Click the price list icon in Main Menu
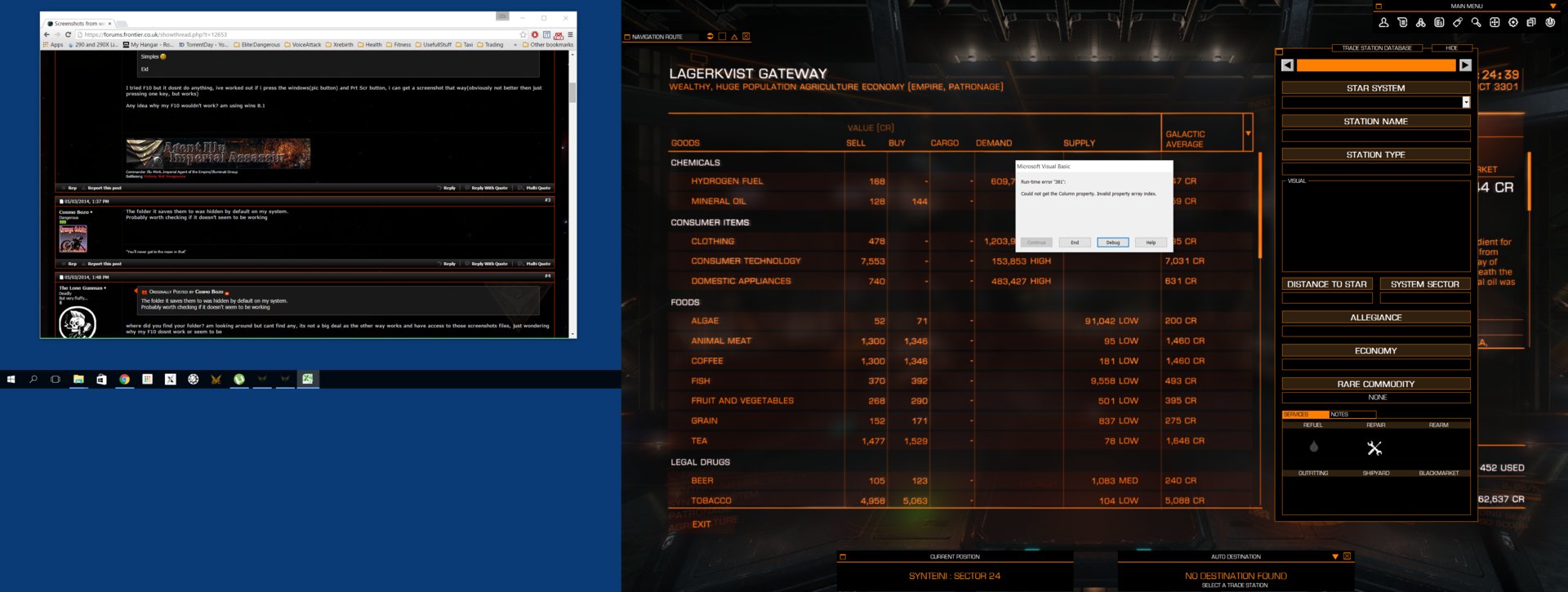The image size is (1568, 592). point(1439,23)
